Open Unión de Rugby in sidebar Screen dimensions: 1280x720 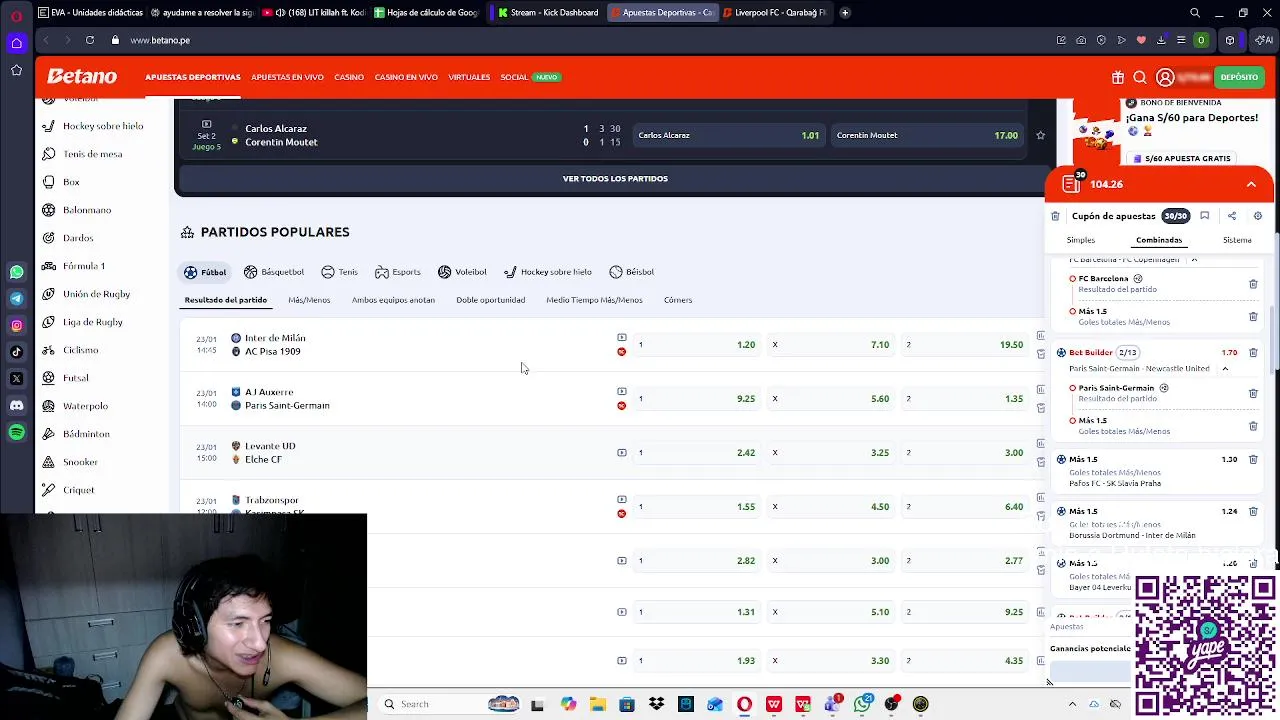[96, 294]
